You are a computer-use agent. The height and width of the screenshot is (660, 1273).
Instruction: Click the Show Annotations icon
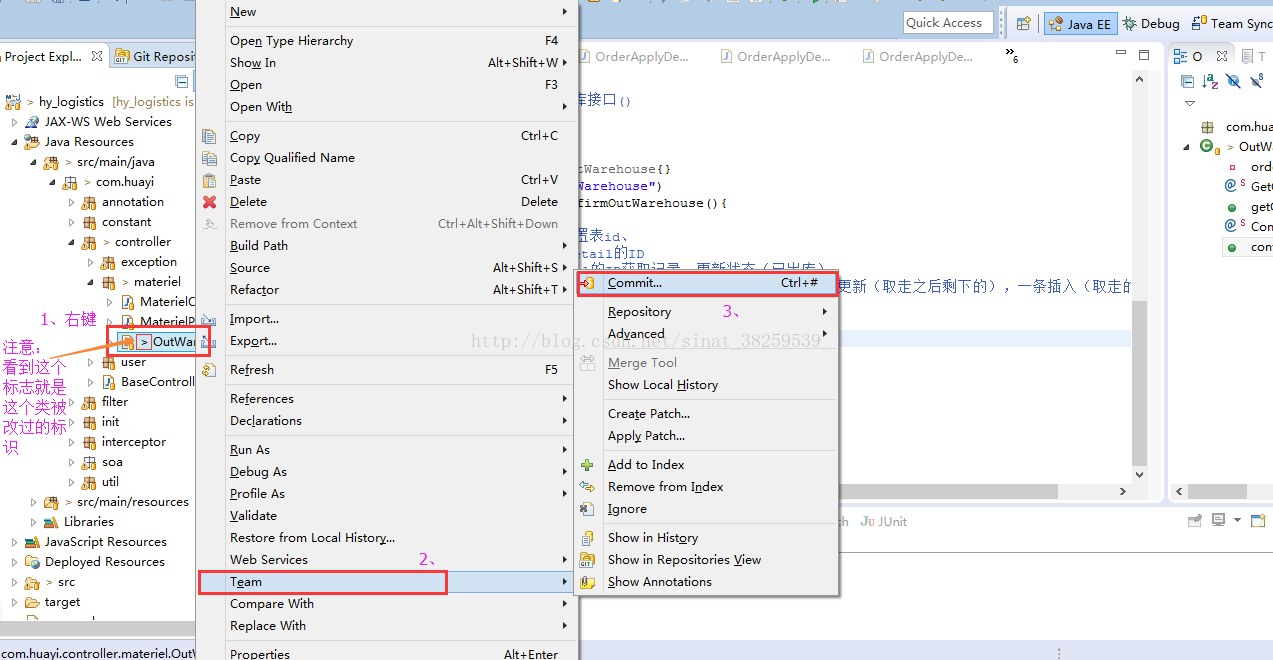[x=588, y=582]
